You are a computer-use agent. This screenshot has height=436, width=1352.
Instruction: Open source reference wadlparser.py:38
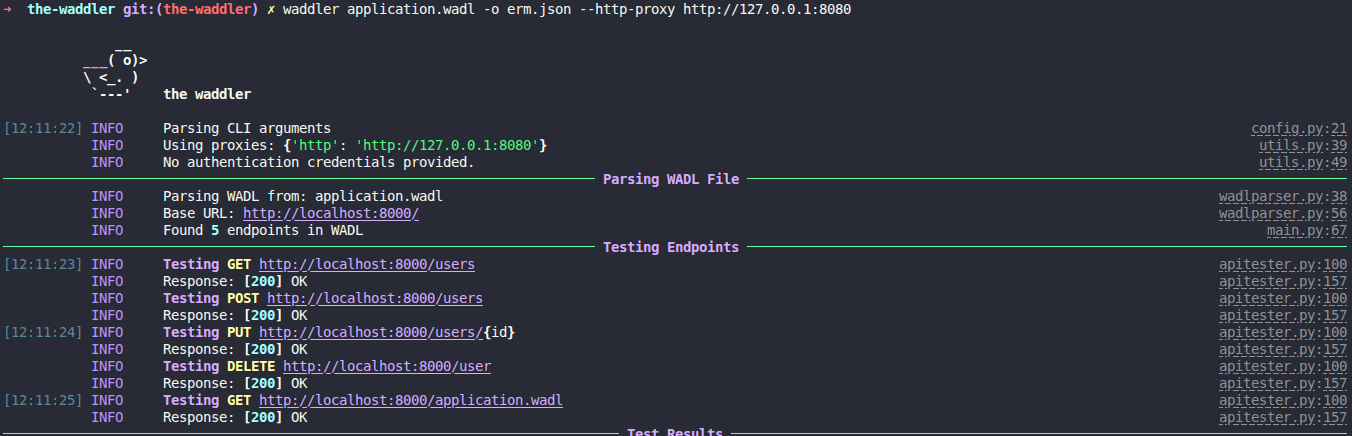coord(1283,197)
